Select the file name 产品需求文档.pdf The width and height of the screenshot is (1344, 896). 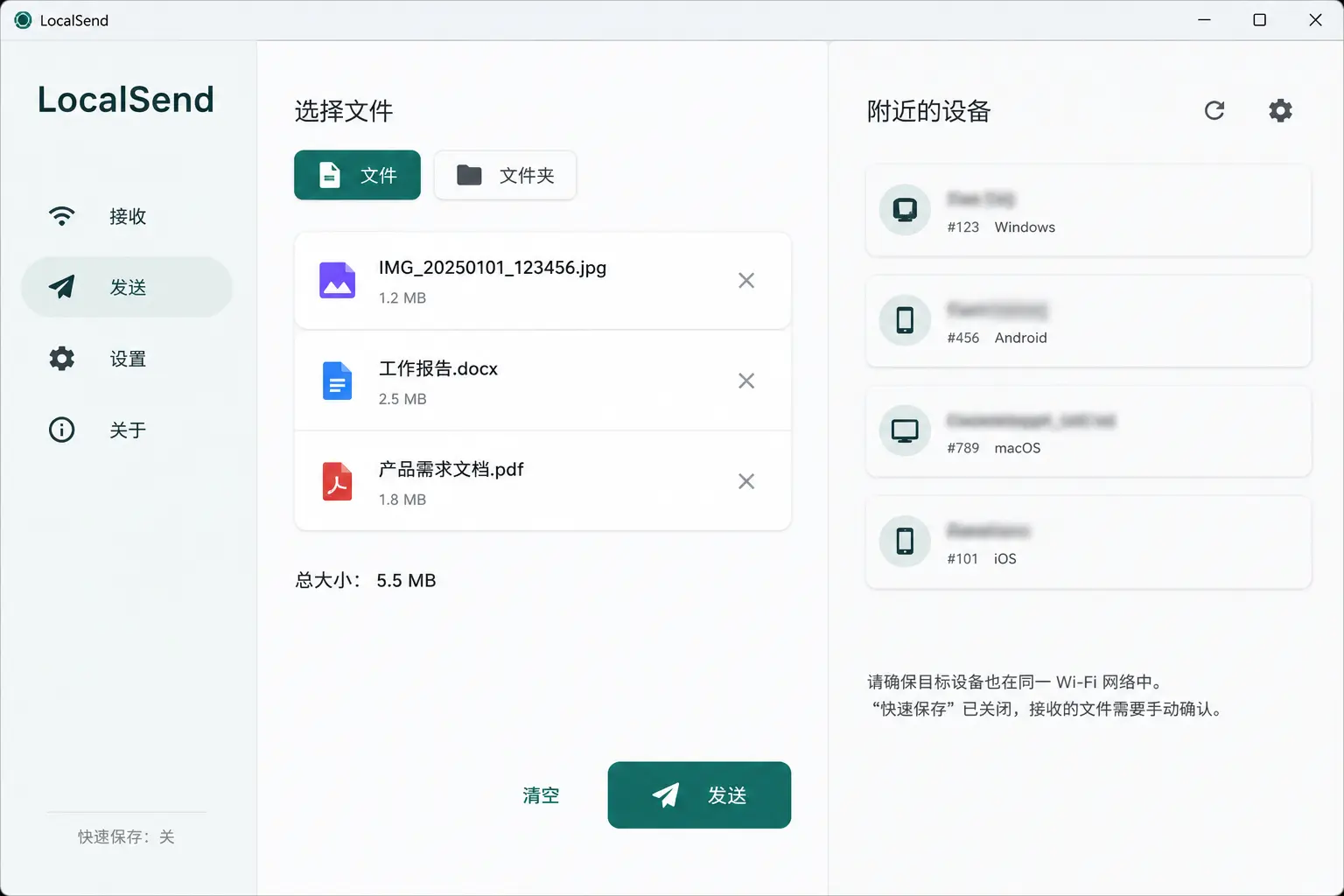451,469
